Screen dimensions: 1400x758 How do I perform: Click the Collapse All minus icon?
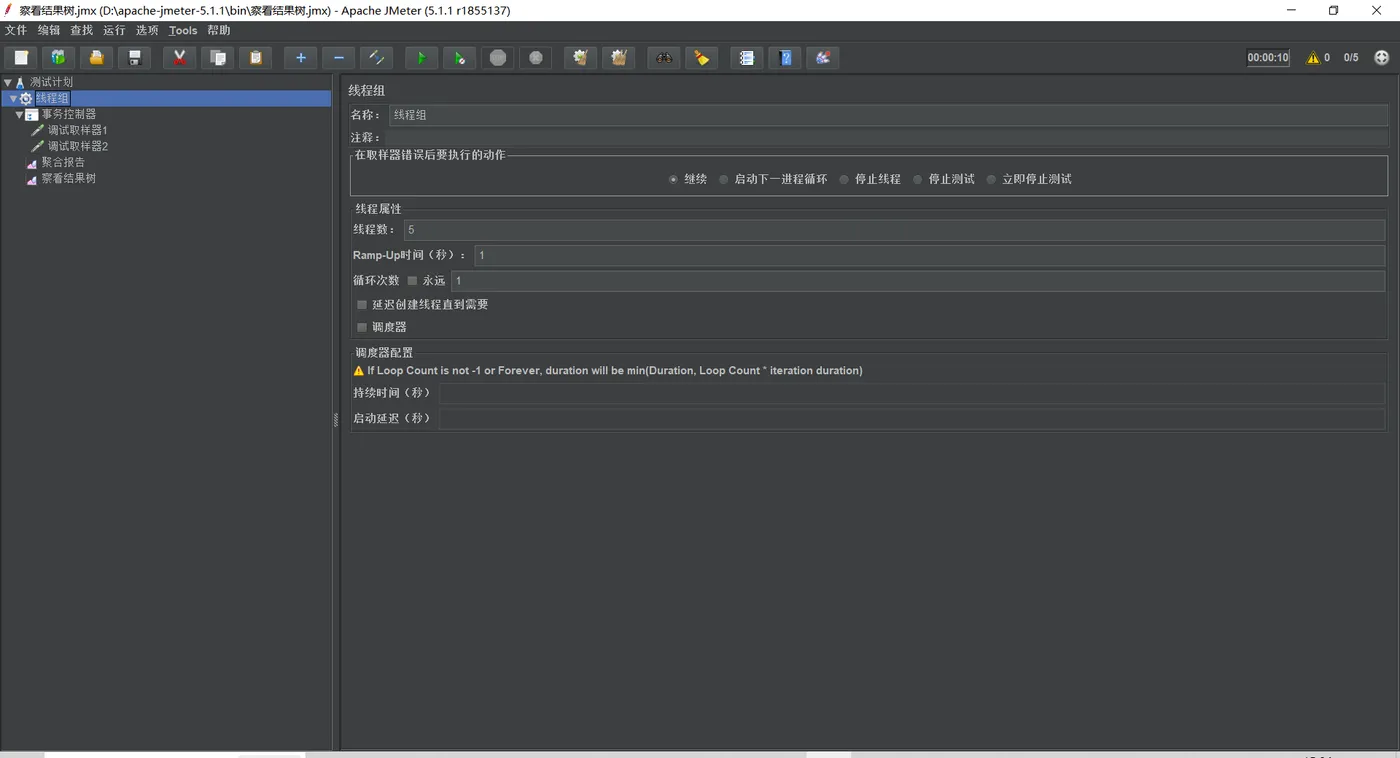338,58
